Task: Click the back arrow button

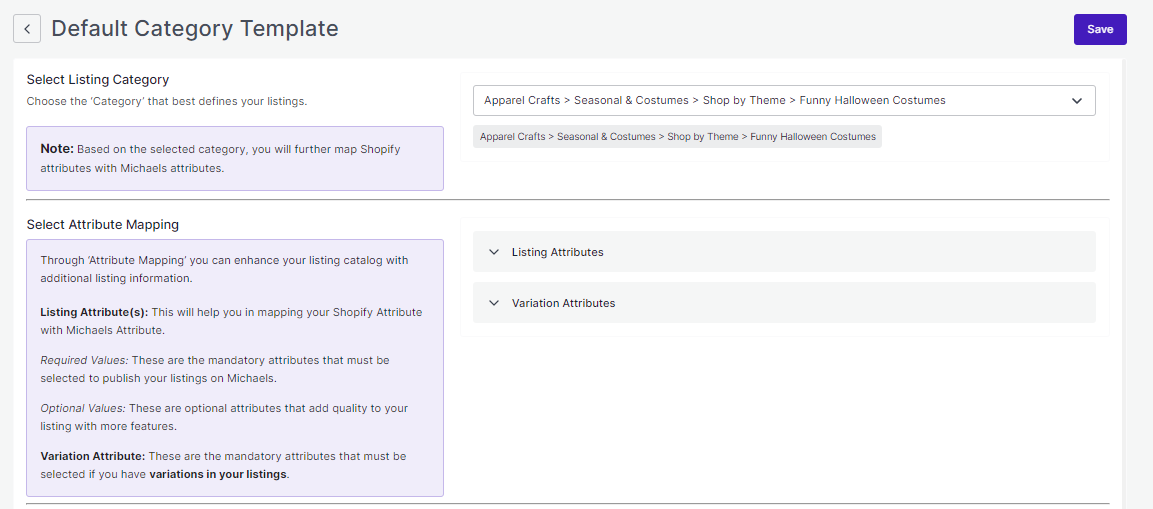Action: coord(27,29)
